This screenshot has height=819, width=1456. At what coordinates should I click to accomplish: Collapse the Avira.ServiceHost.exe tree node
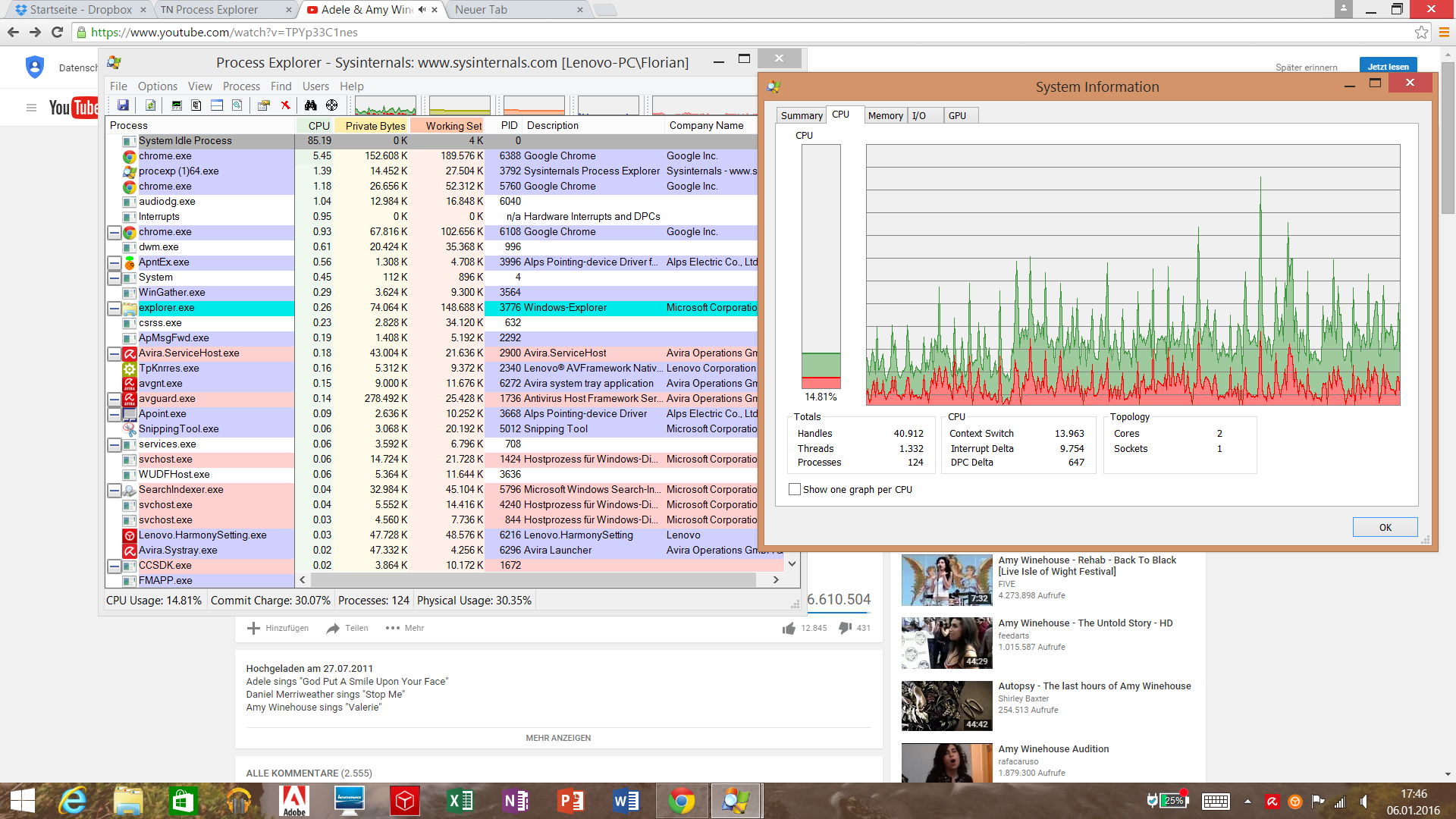coord(115,353)
